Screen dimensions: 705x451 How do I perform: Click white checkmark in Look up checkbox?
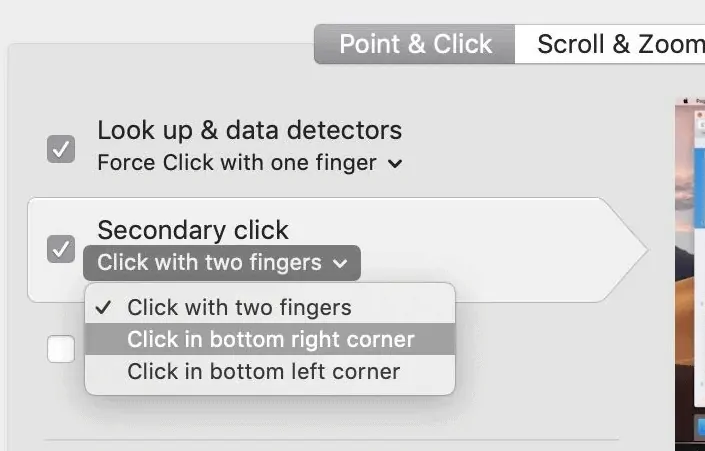tap(61, 149)
